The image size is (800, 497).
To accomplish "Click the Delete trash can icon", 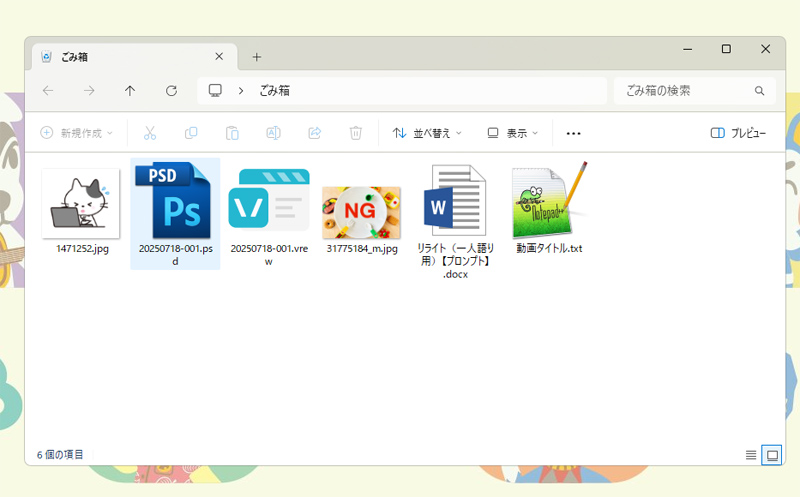I will click(x=355, y=133).
